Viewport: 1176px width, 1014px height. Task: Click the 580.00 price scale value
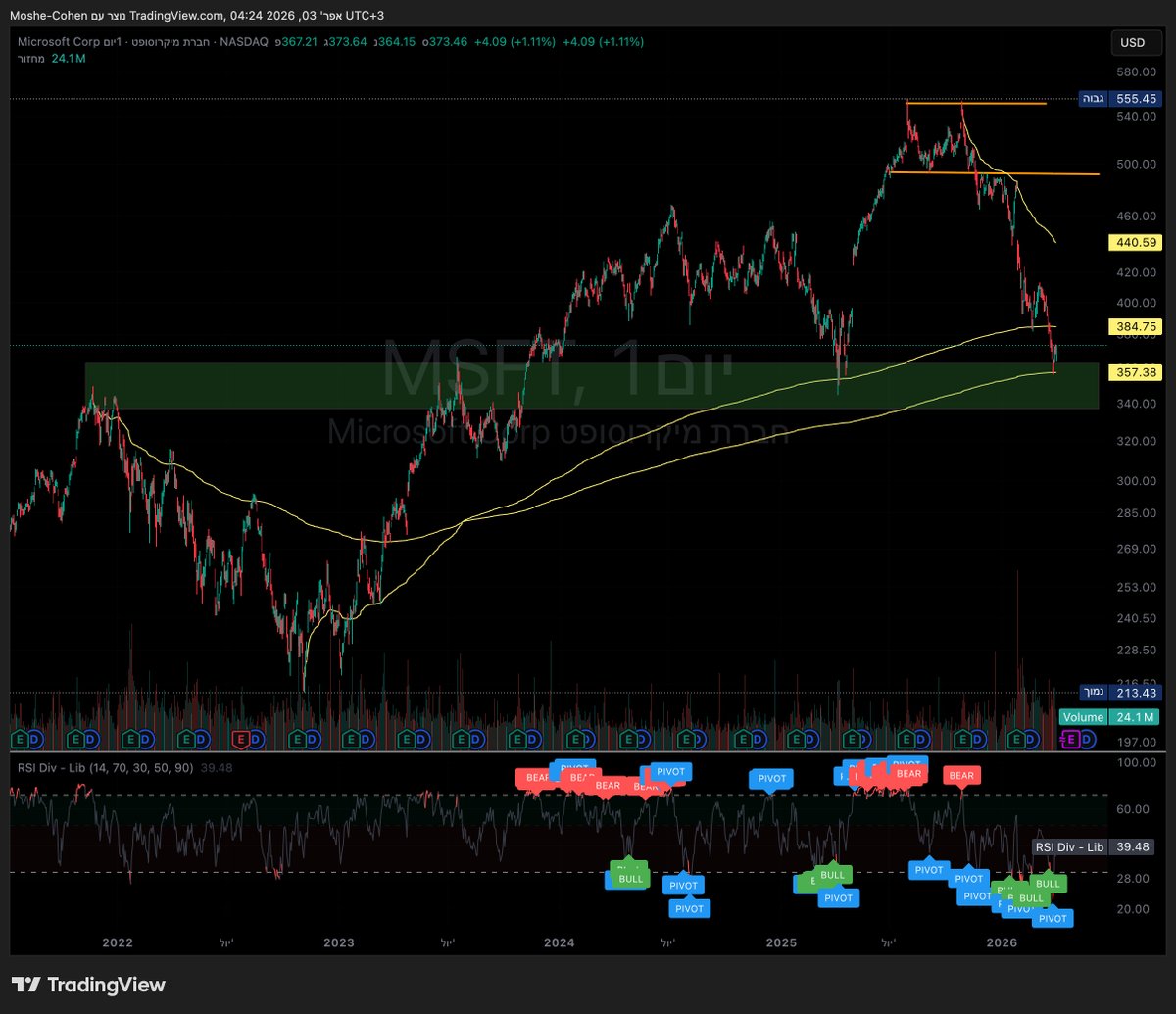pyautogui.click(x=1135, y=72)
